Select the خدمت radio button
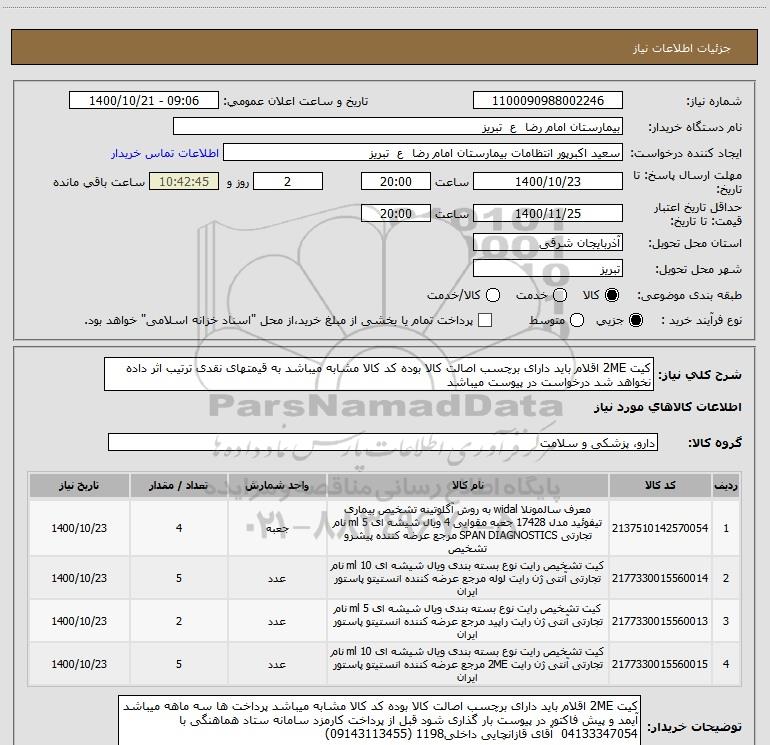770x745 pixels. coord(560,295)
